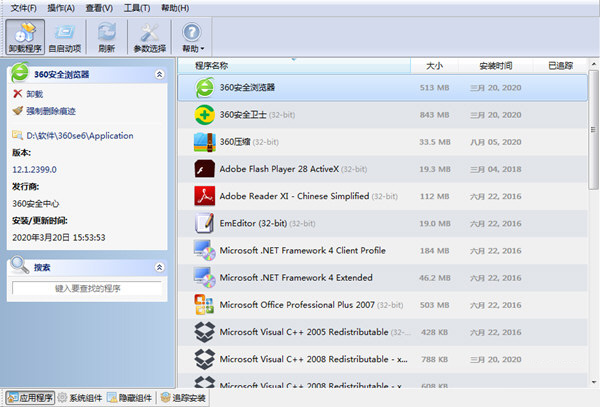Switch to the 系统组件 tab
600x407 pixels.
tap(79, 398)
